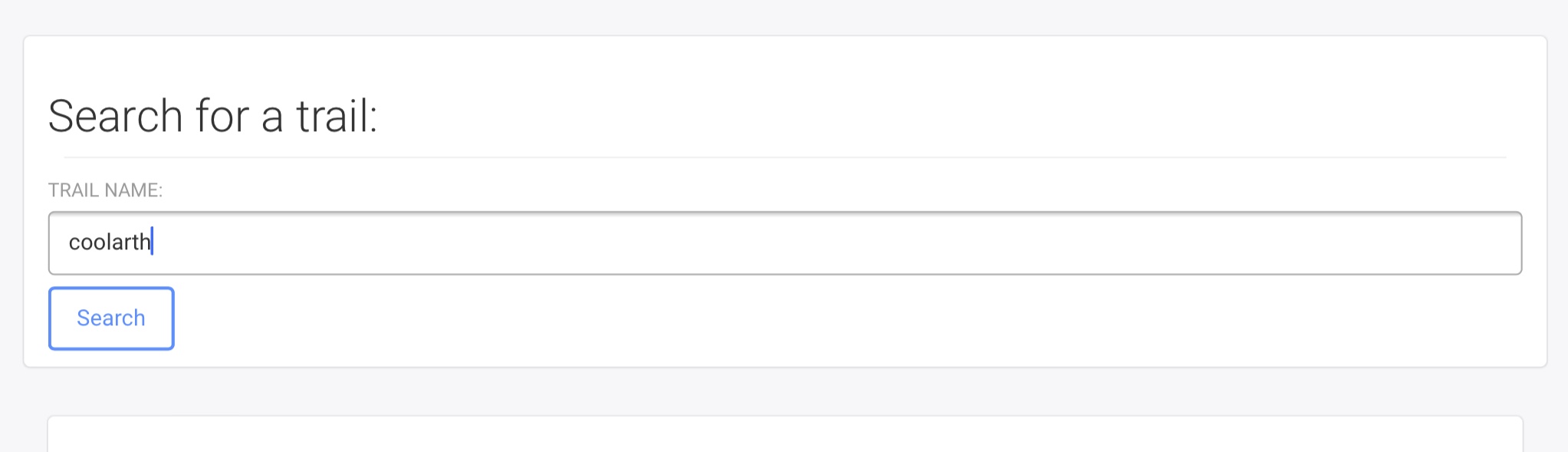Place cursor right after "coolarth" text
Viewport: 1568px width, 452px height.
(152, 242)
